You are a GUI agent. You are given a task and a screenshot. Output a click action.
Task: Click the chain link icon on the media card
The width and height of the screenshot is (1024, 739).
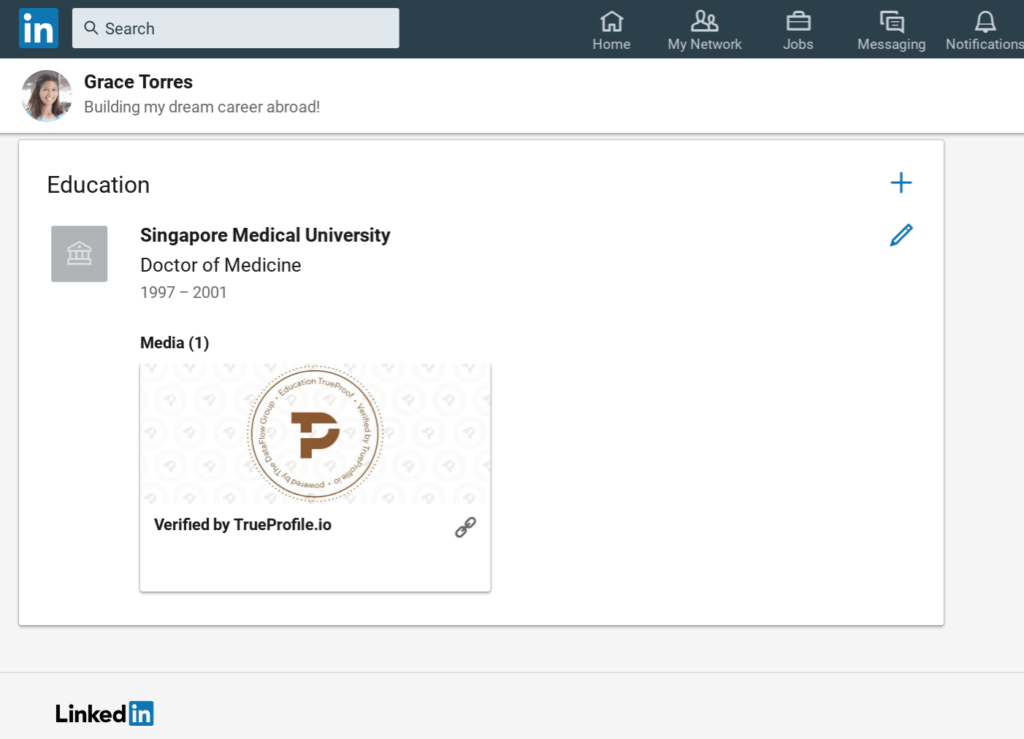466,527
